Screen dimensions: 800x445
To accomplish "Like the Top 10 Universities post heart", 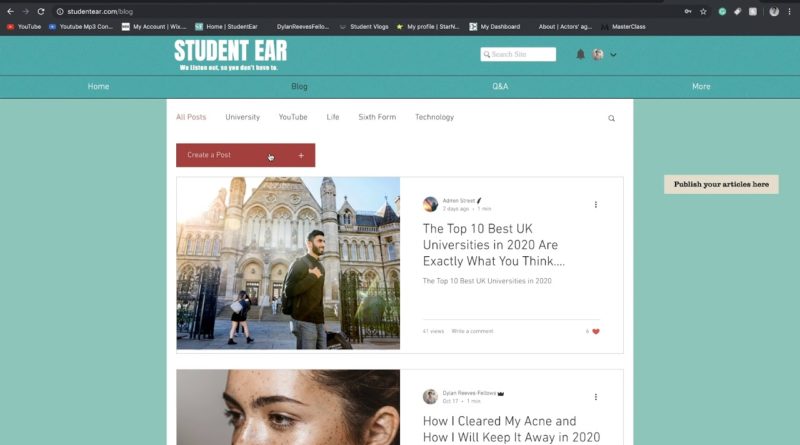I will pos(595,332).
